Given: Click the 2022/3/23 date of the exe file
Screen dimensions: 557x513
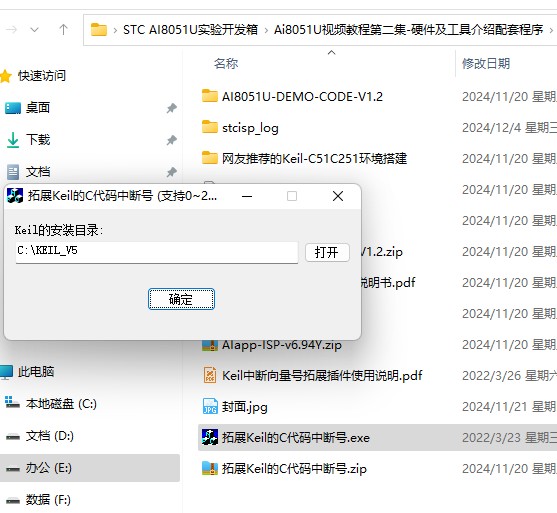Looking at the screenshot, I should [x=509, y=438].
